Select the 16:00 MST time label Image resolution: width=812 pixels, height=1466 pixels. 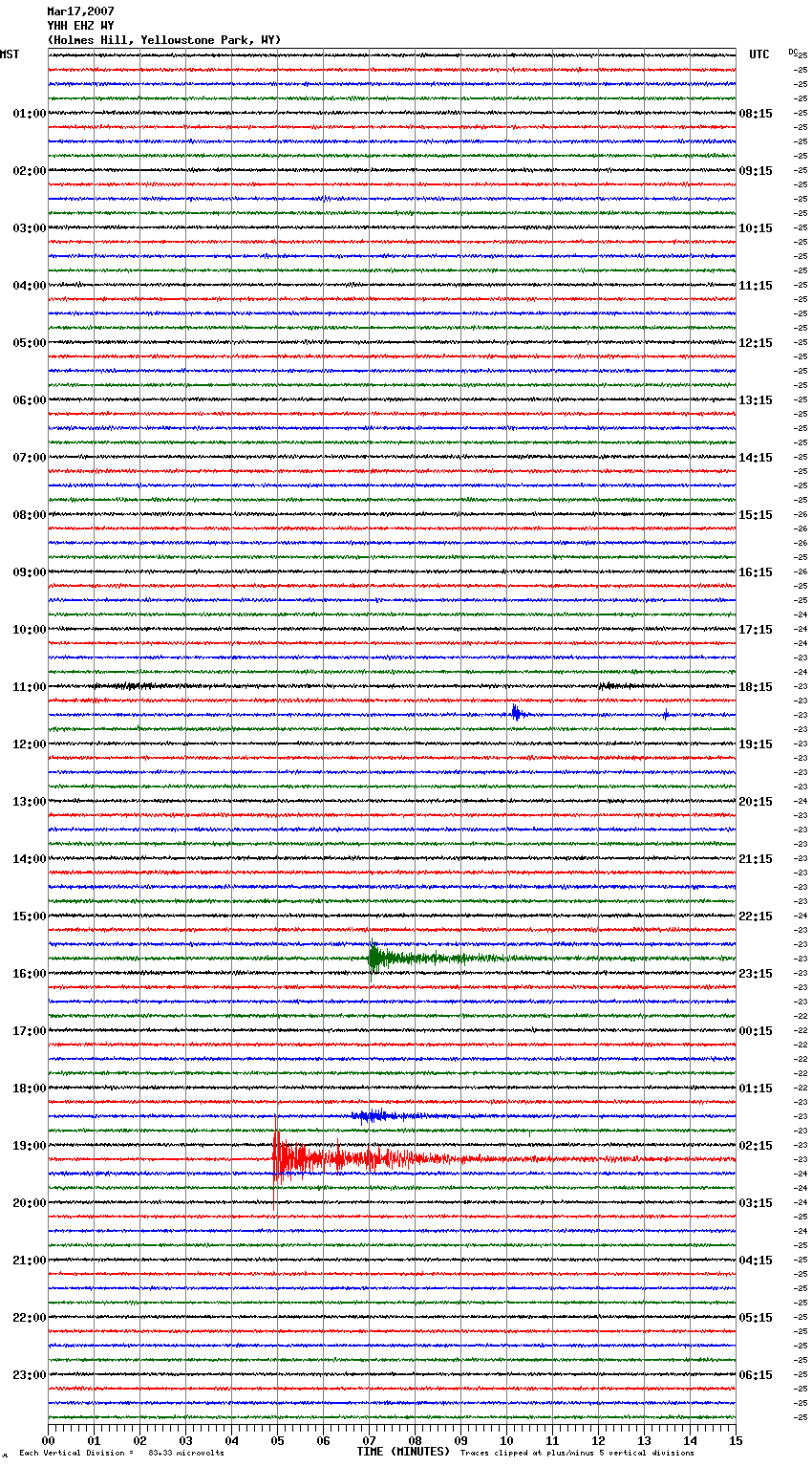pyautogui.click(x=29, y=974)
